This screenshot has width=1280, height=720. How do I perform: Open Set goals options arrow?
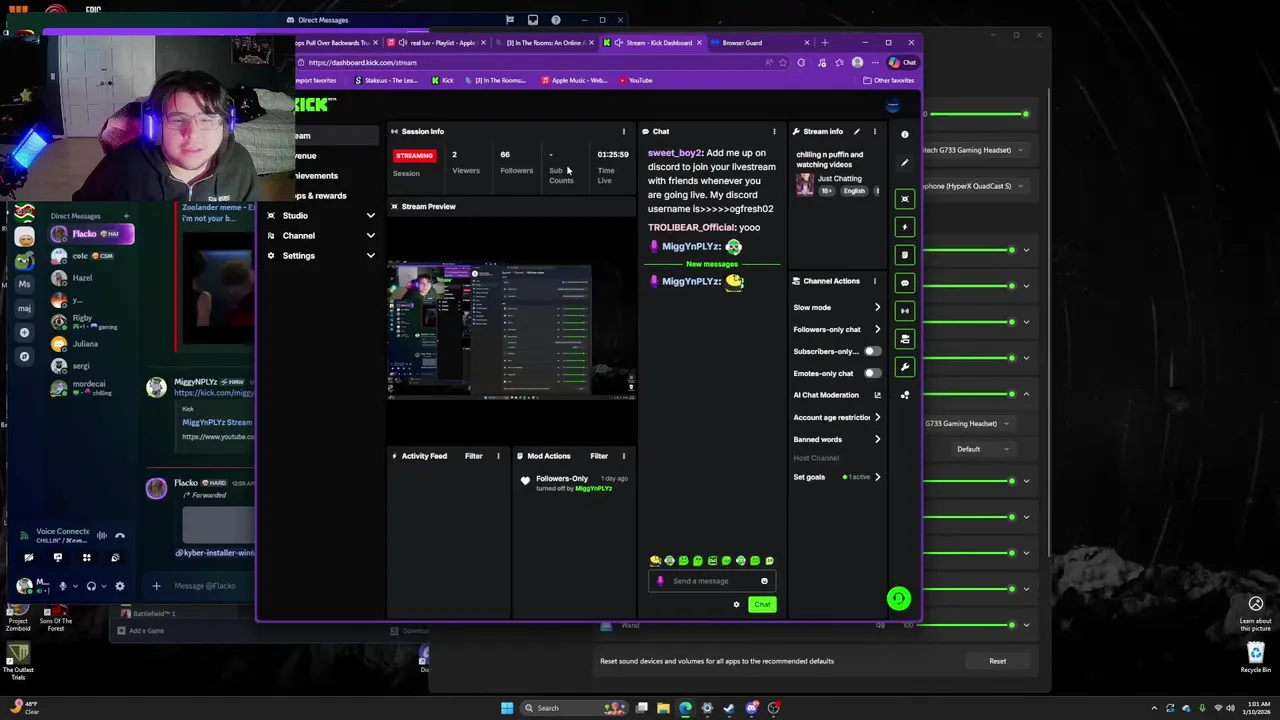tap(877, 477)
